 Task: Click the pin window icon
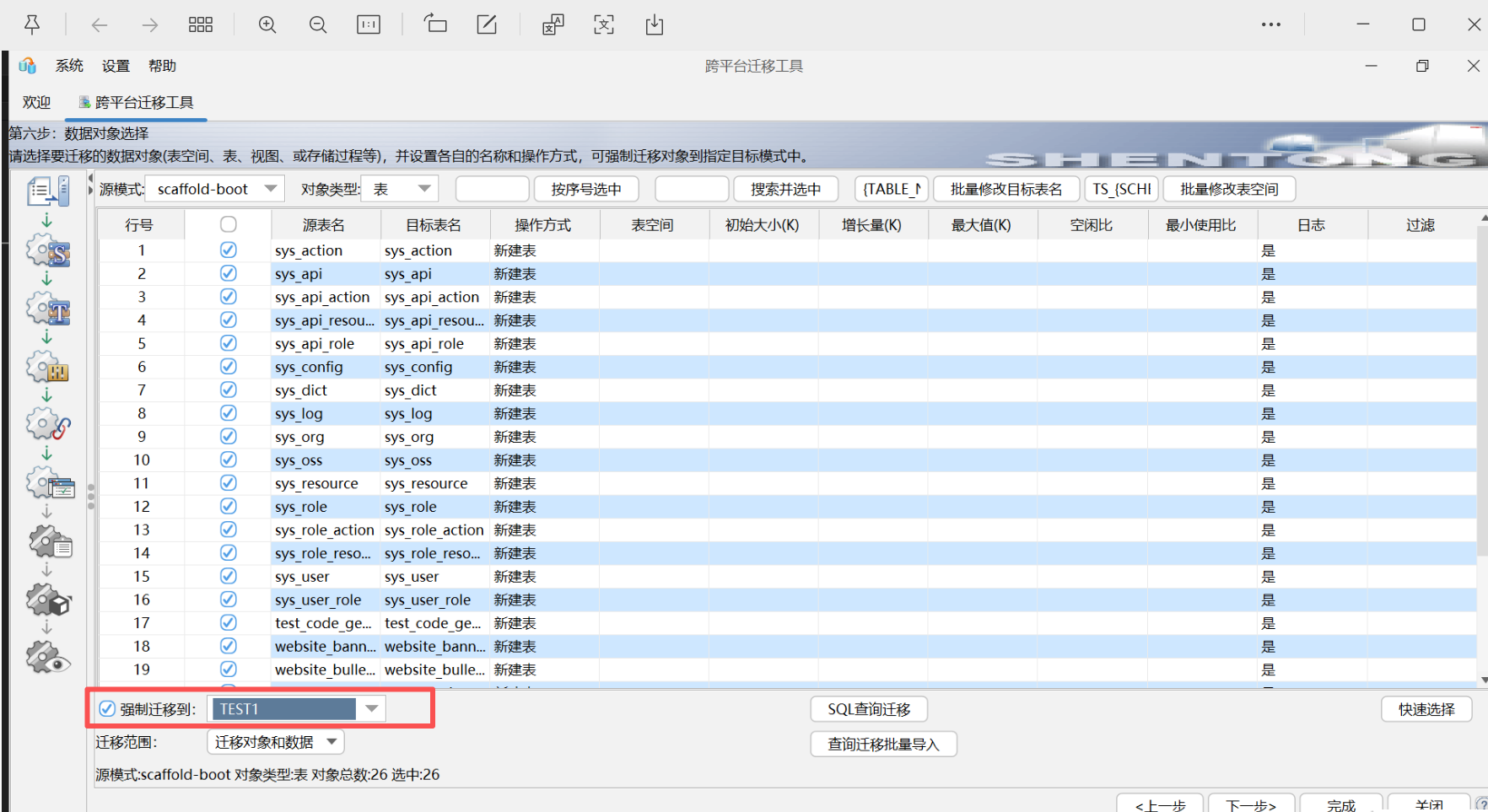tap(32, 24)
